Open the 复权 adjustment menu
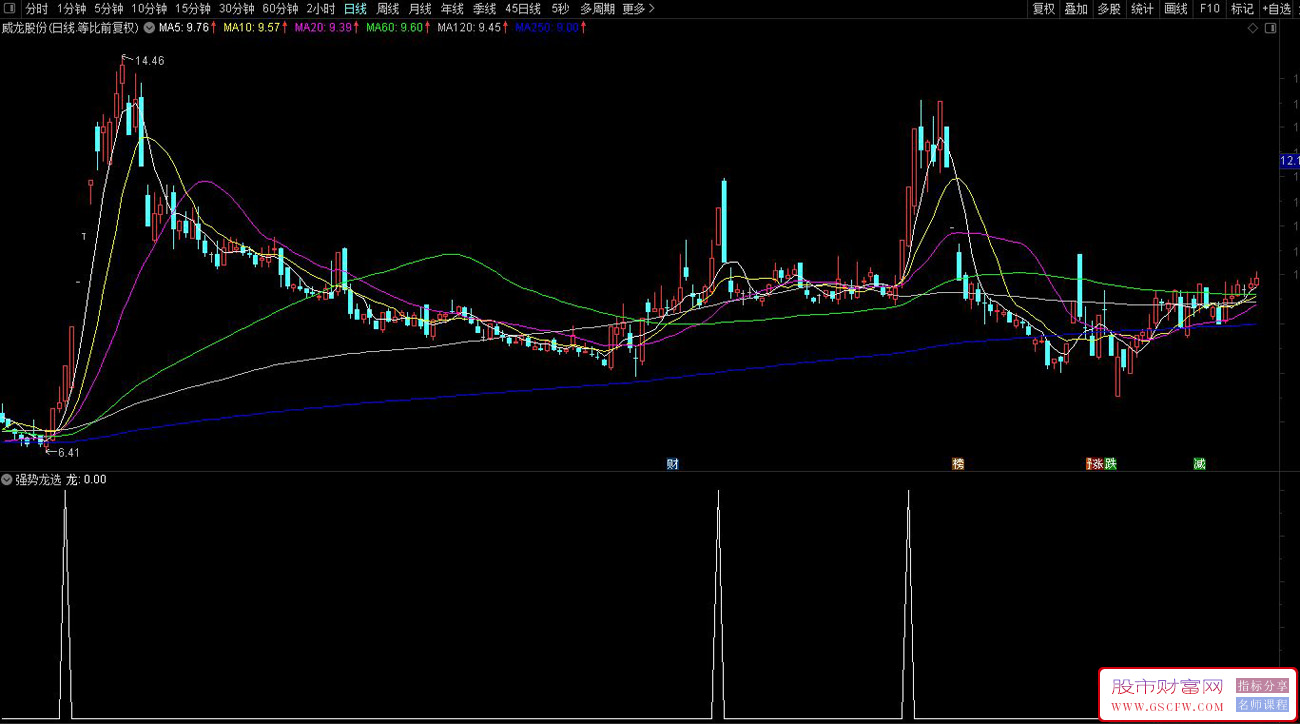This screenshot has width=1300, height=724. coord(1044,9)
